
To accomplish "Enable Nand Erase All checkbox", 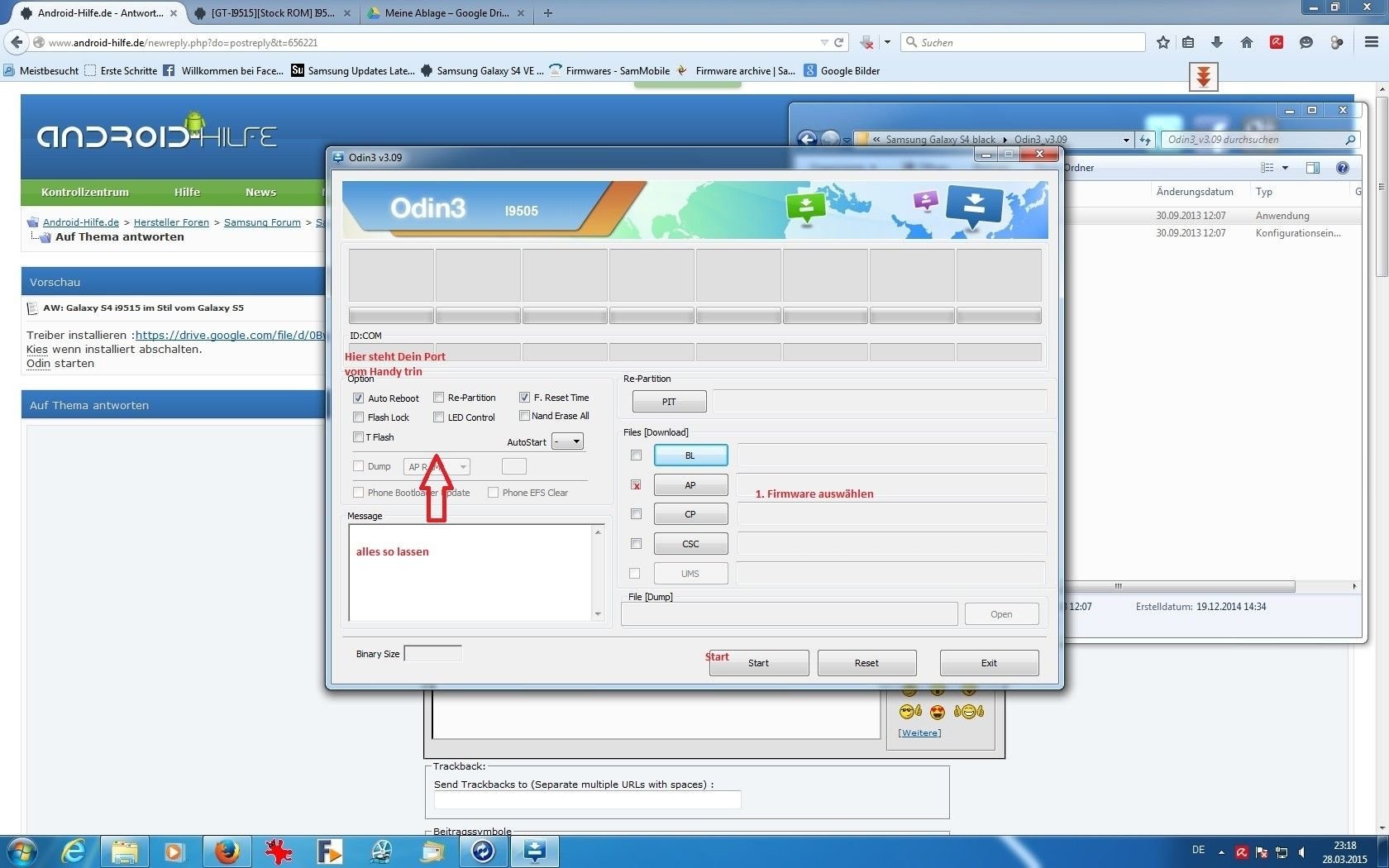I will tap(524, 416).
